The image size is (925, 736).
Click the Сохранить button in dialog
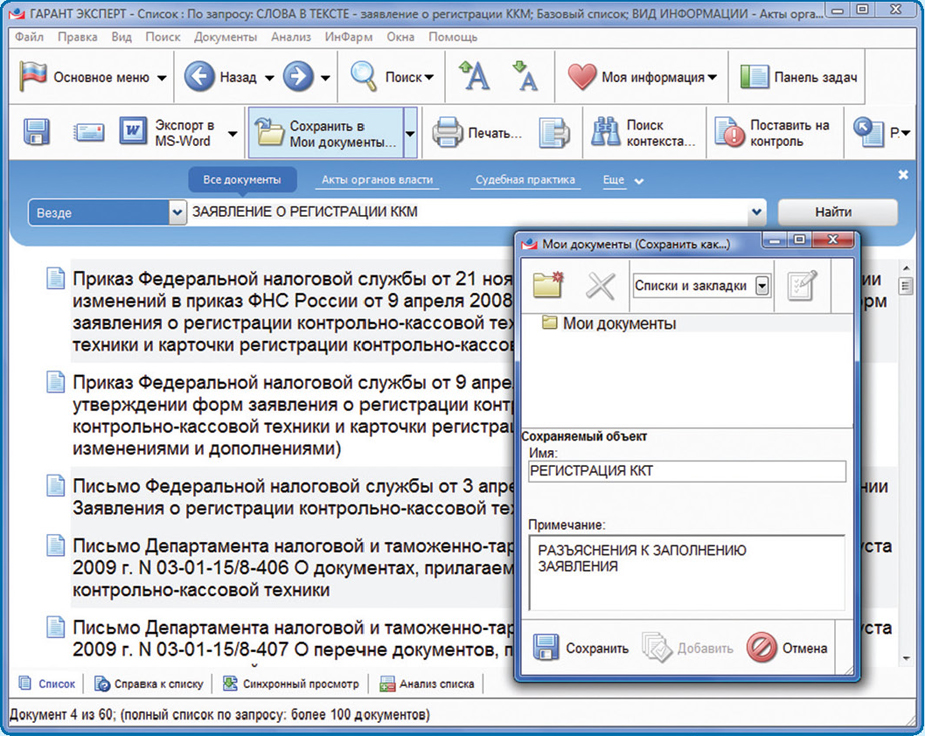581,648
